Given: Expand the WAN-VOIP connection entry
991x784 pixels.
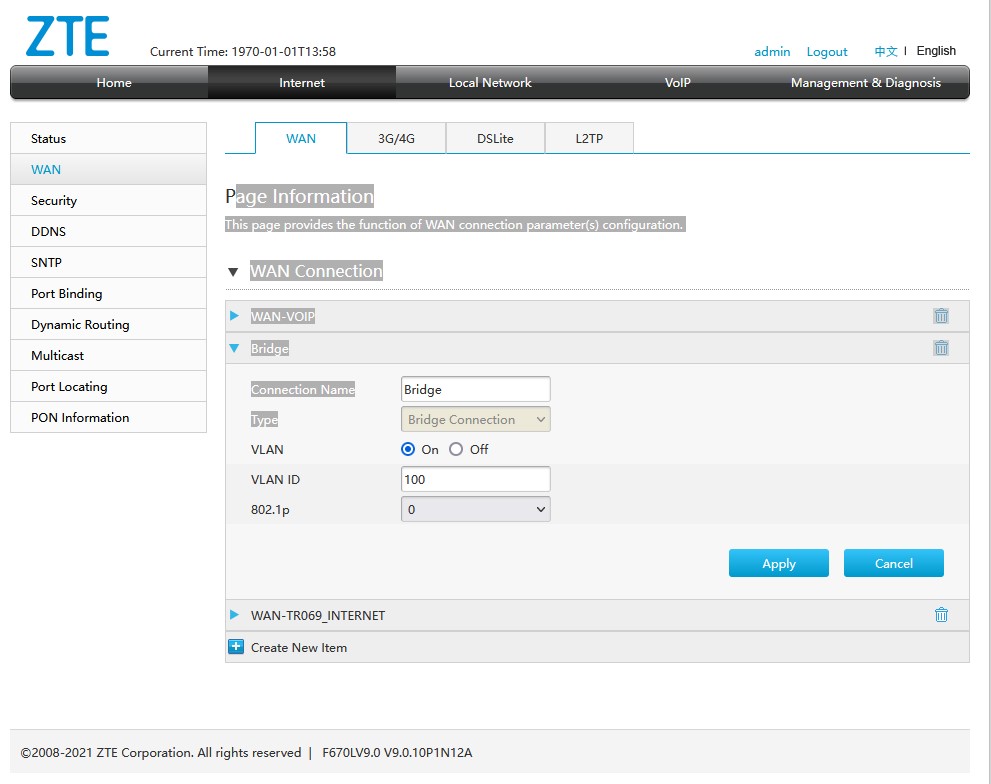Looking at the screenshot, I should [x=234, y=315].
